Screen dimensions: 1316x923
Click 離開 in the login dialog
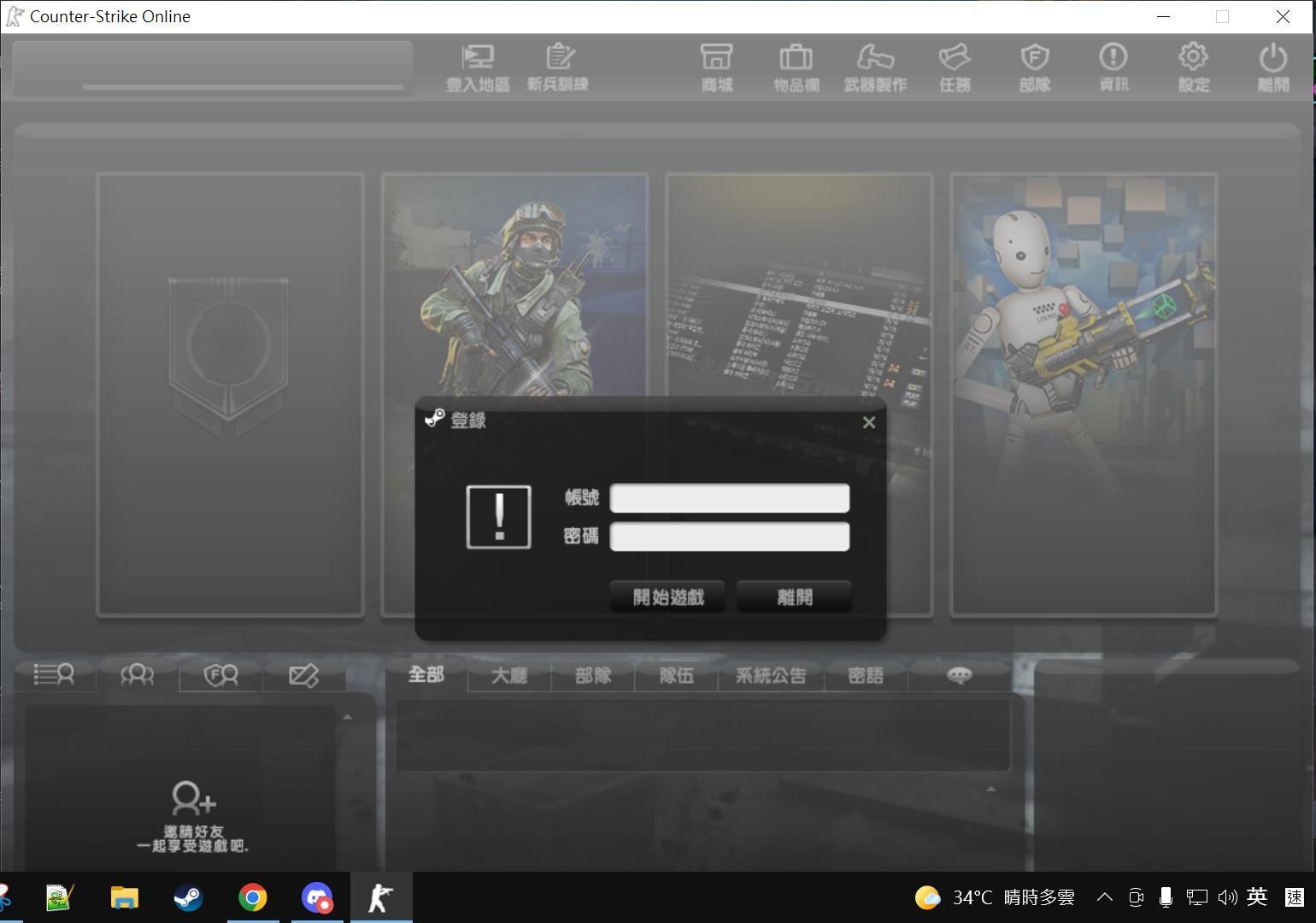793,597
